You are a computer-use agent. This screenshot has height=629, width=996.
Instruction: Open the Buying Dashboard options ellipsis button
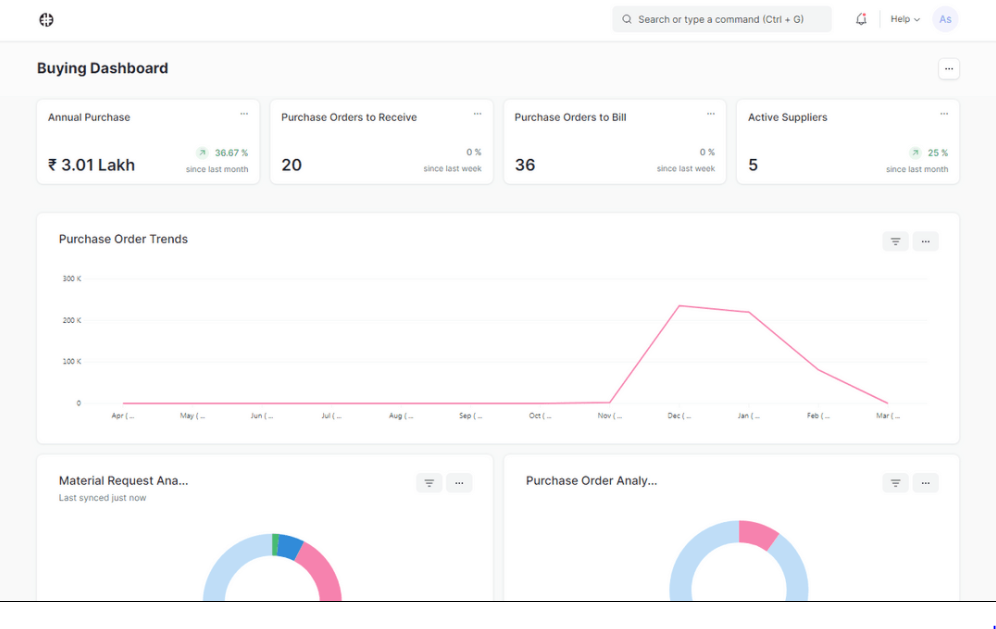tap(948, 69)
